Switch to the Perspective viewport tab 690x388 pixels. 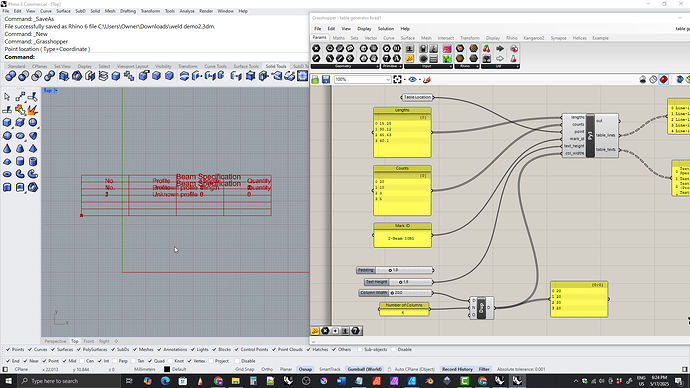(55, 341)
